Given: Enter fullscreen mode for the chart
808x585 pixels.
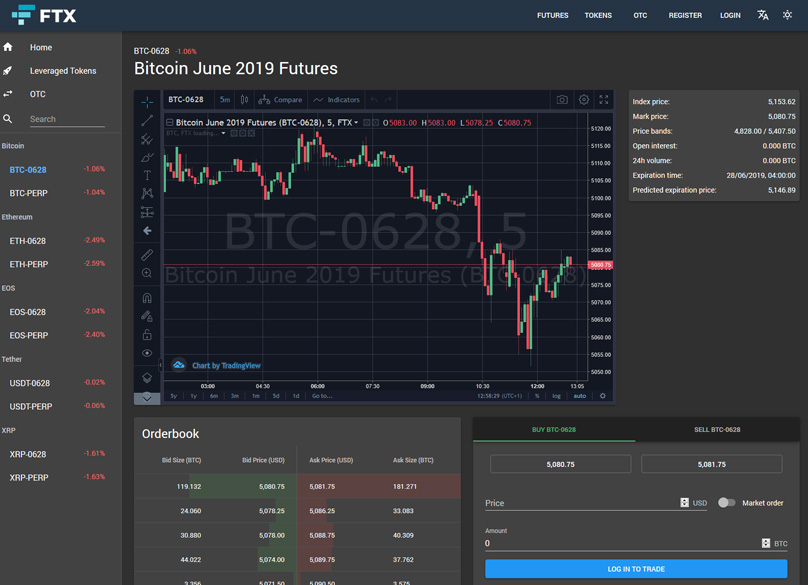Looking at the screenshot, I should click(604, 100).
